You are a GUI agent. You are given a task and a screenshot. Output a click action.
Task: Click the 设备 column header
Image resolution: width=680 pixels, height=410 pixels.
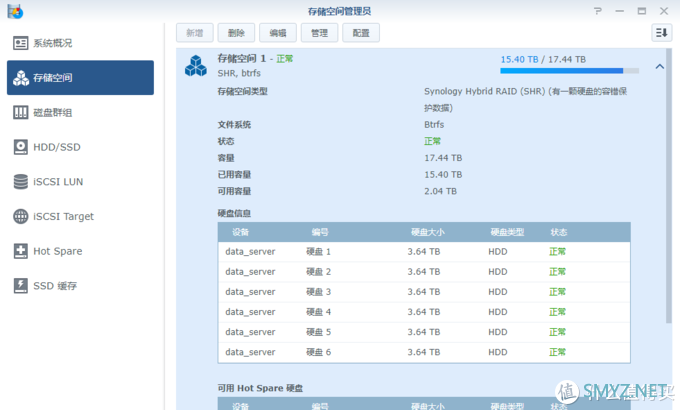tap(240, 232)
